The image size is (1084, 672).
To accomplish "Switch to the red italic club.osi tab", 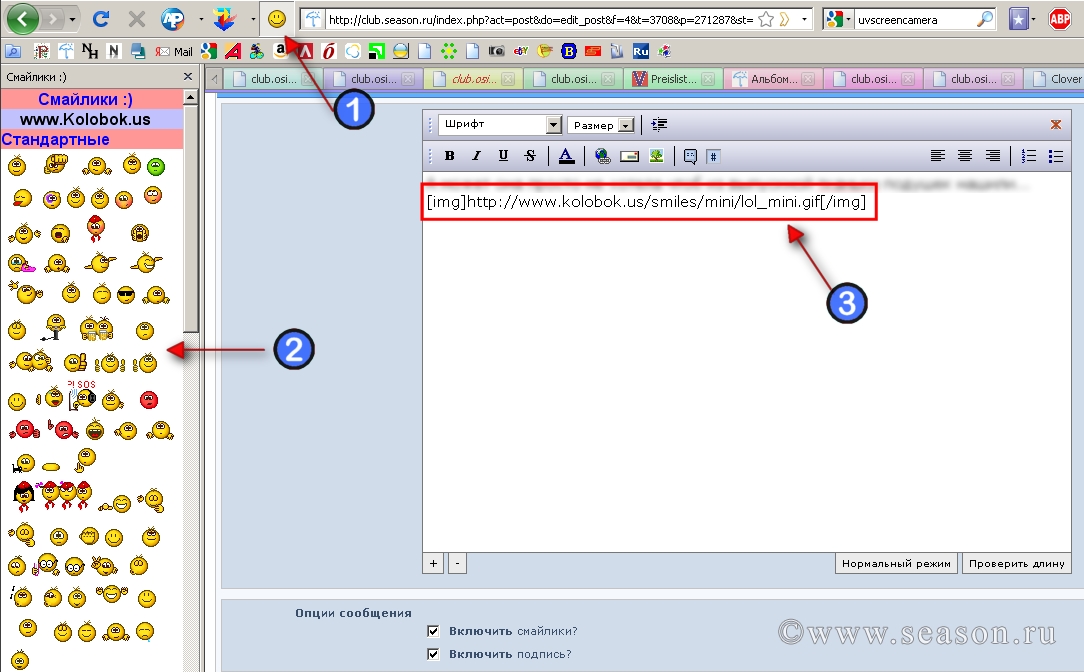I will tap(474, 79).
